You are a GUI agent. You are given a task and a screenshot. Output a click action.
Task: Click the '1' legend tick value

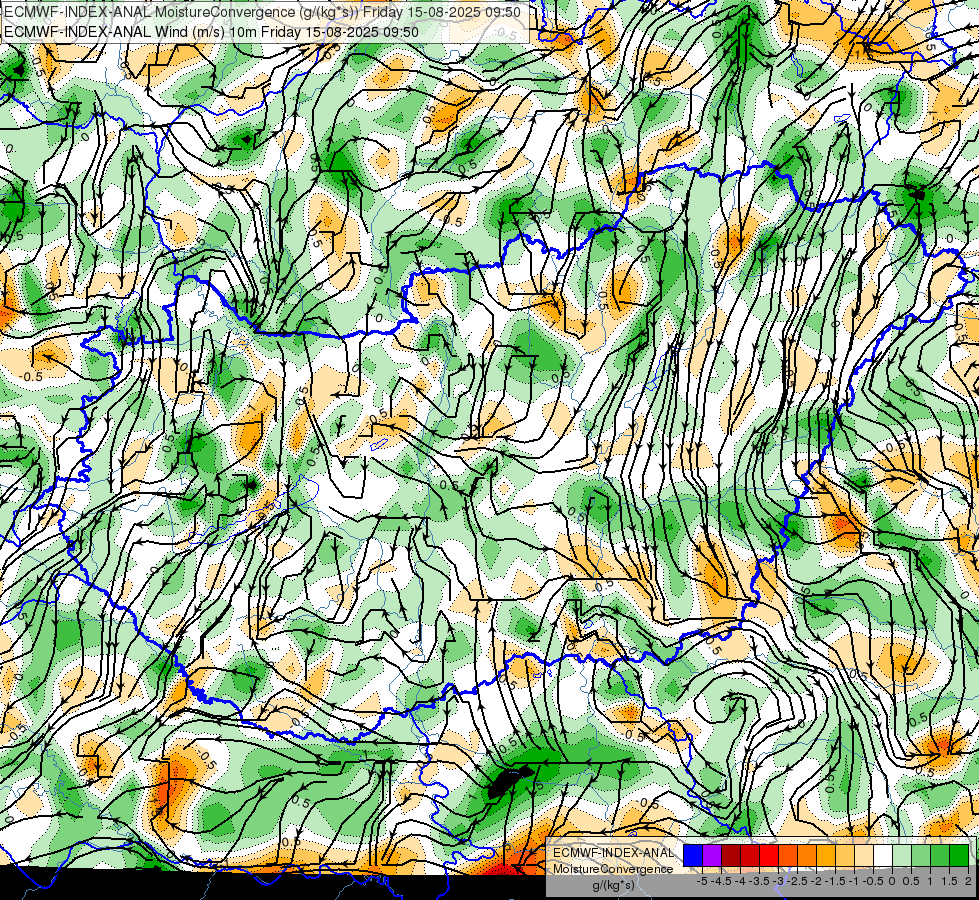(x=930, y=881)
